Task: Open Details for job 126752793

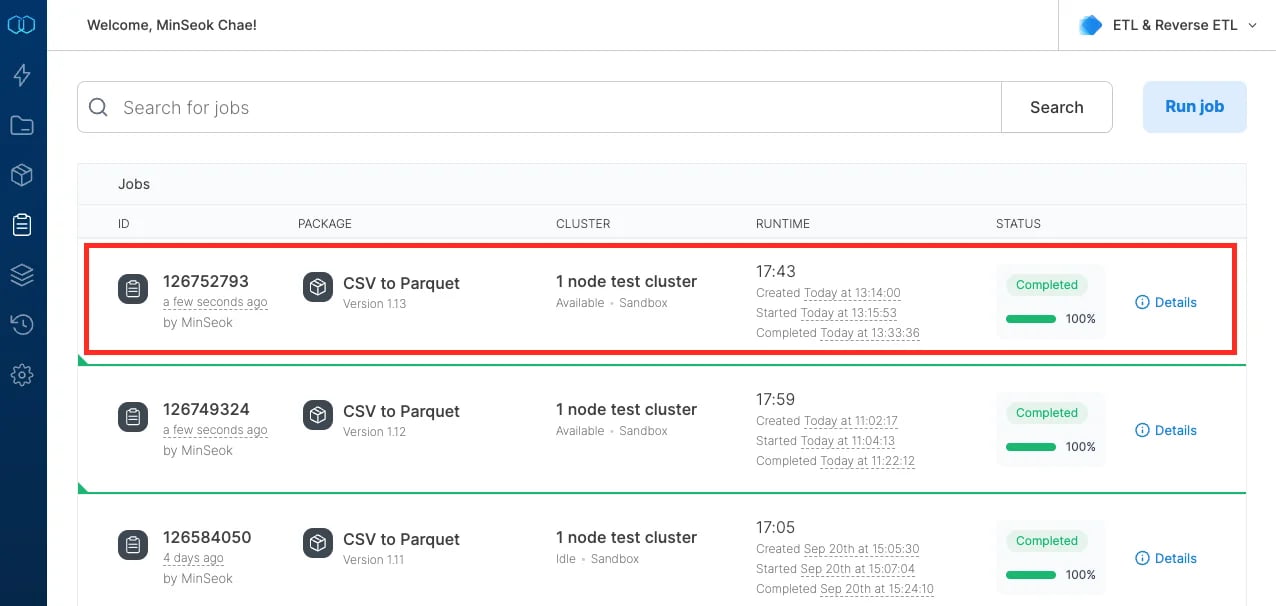Action: [1166, 302]
